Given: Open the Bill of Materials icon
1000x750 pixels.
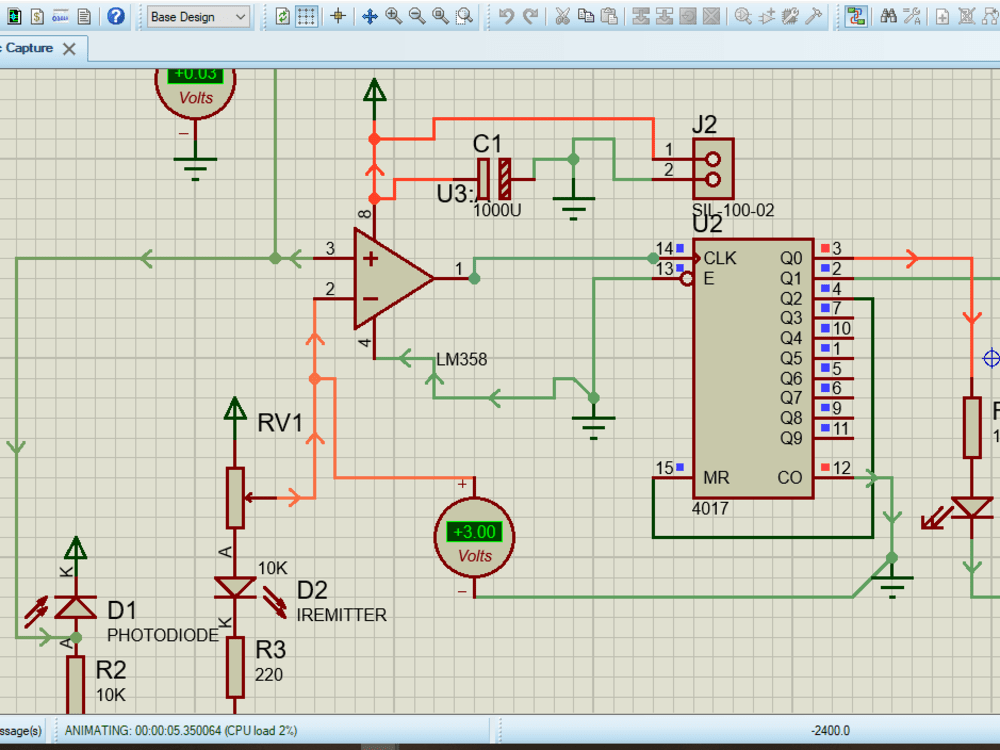Looking at the screenshot, I should pyautogui.click(x=37, y=17).
